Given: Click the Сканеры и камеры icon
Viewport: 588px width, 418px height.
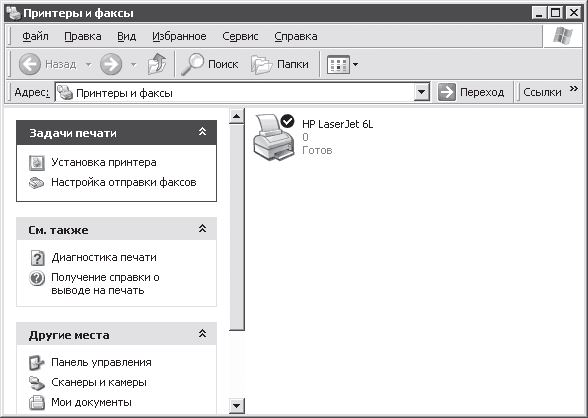Looking at the screenshot, I should click(37, 383).
